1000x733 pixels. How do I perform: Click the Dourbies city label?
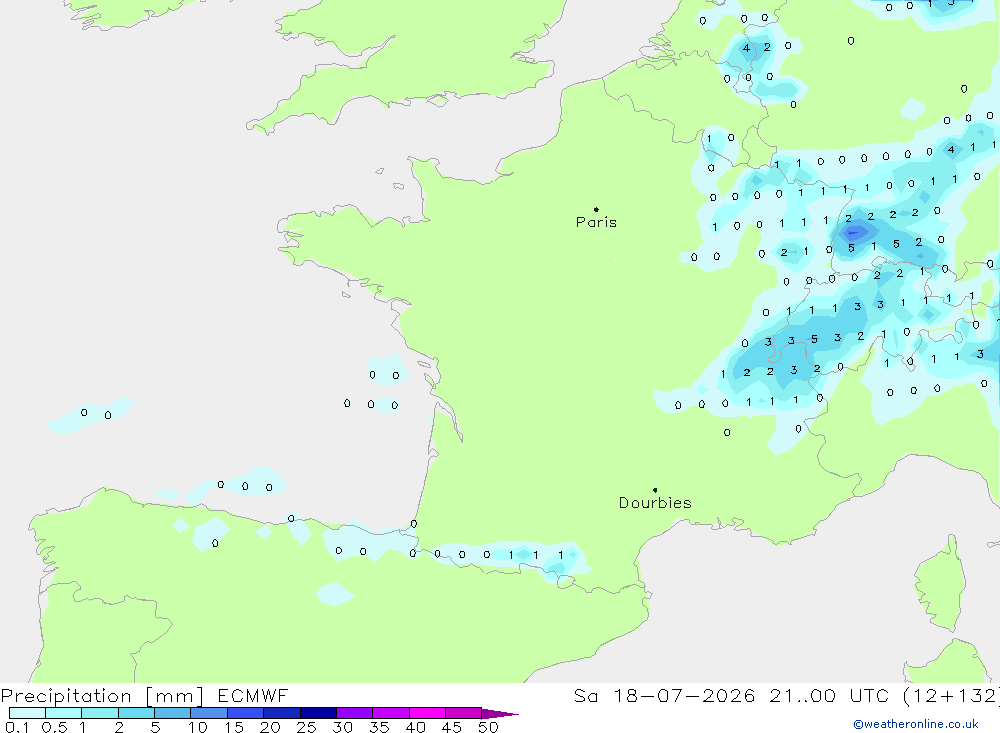coord(655,503)
